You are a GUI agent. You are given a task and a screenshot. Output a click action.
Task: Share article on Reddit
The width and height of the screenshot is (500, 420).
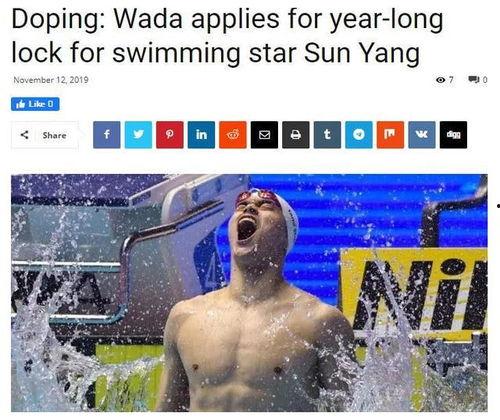coord(233,135)
